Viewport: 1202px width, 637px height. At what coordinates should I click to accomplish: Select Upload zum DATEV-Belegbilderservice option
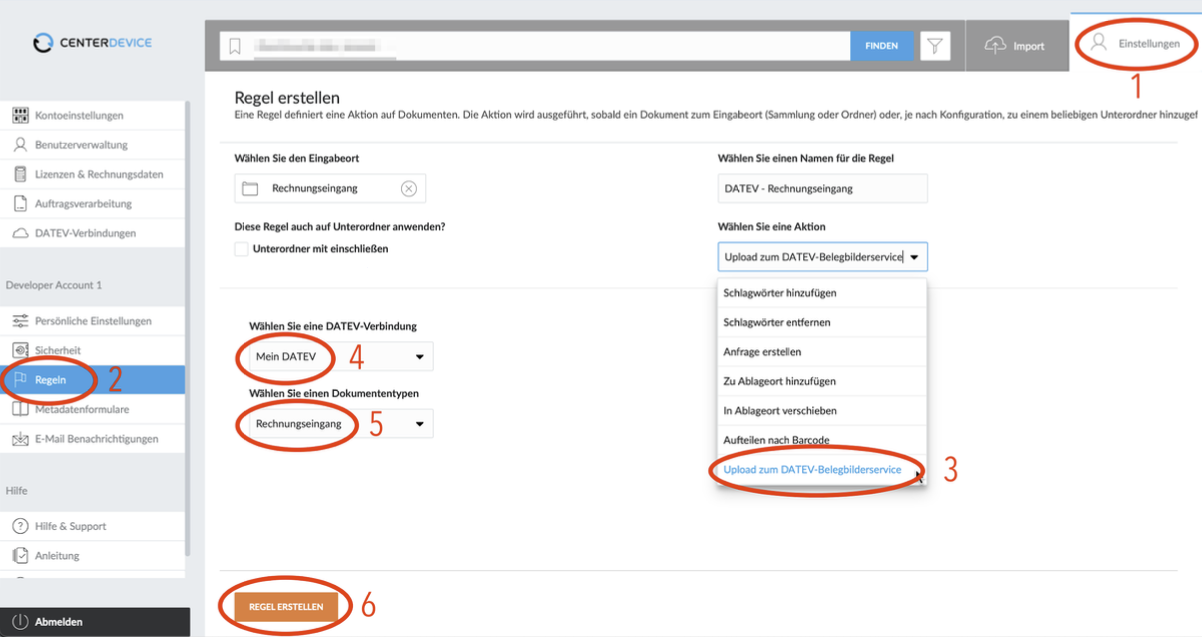[822, 469]
